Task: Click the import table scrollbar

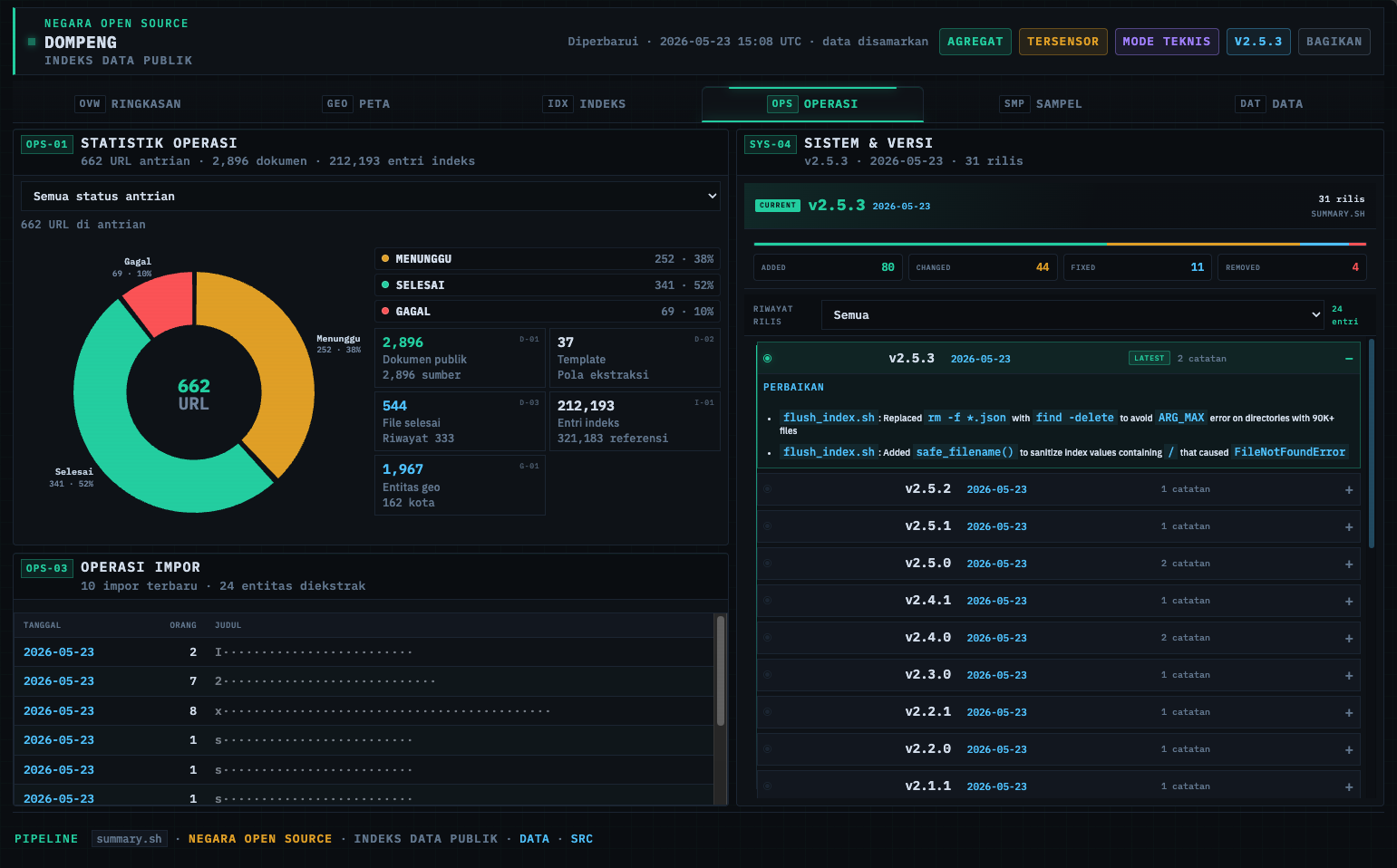Action: (721, 670)
